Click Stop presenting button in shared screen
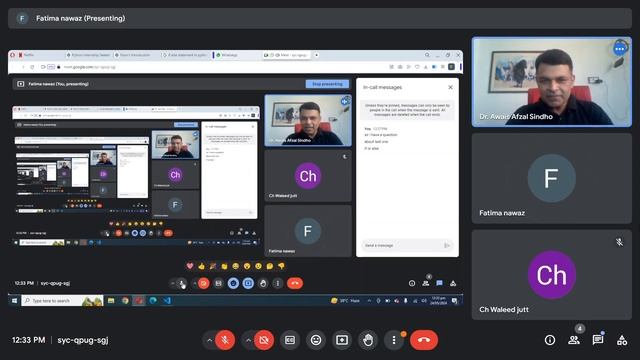Viewport: 640px width, 360px height. click(327, 84)
